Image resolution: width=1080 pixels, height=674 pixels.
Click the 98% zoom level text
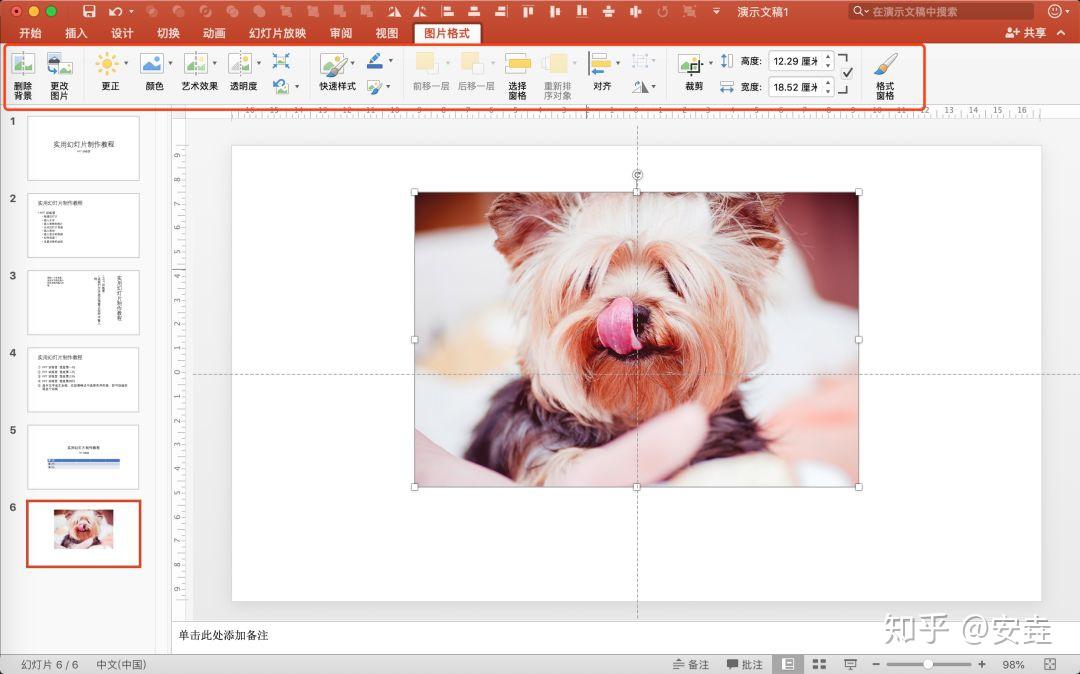[x=1013, y=664]
